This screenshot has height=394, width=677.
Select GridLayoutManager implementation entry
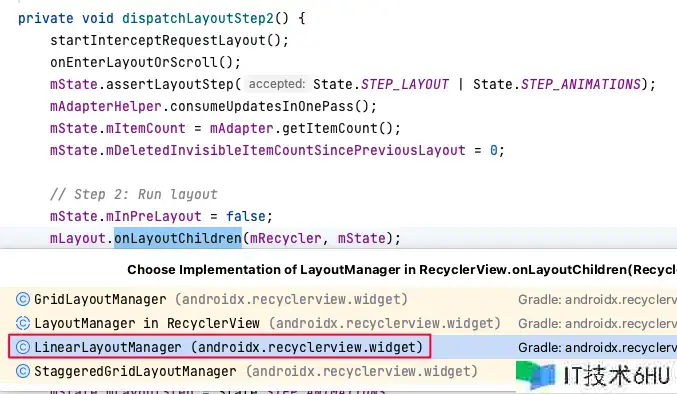coord(338,299)
